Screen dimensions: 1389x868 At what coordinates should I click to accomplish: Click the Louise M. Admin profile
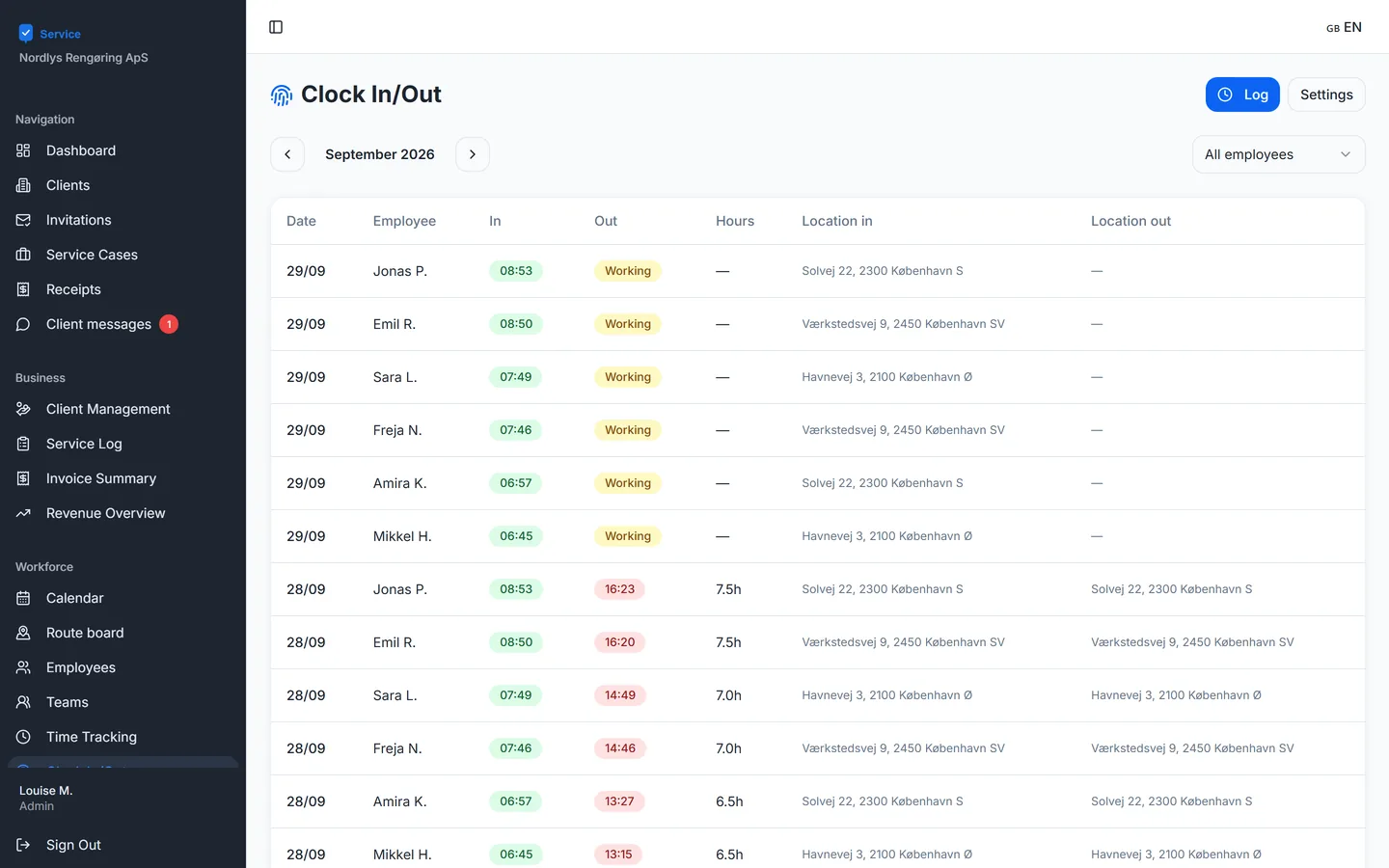46,798
